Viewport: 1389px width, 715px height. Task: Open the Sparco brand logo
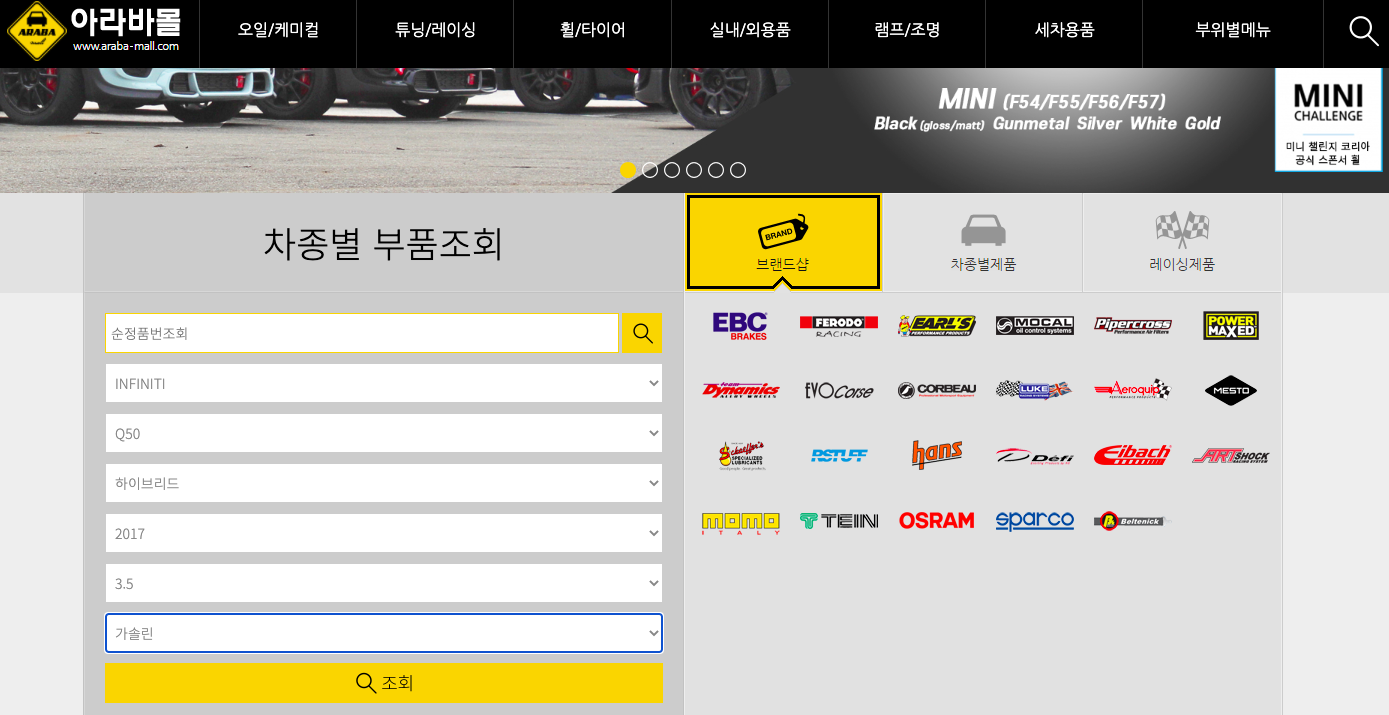coord(1035,520)
